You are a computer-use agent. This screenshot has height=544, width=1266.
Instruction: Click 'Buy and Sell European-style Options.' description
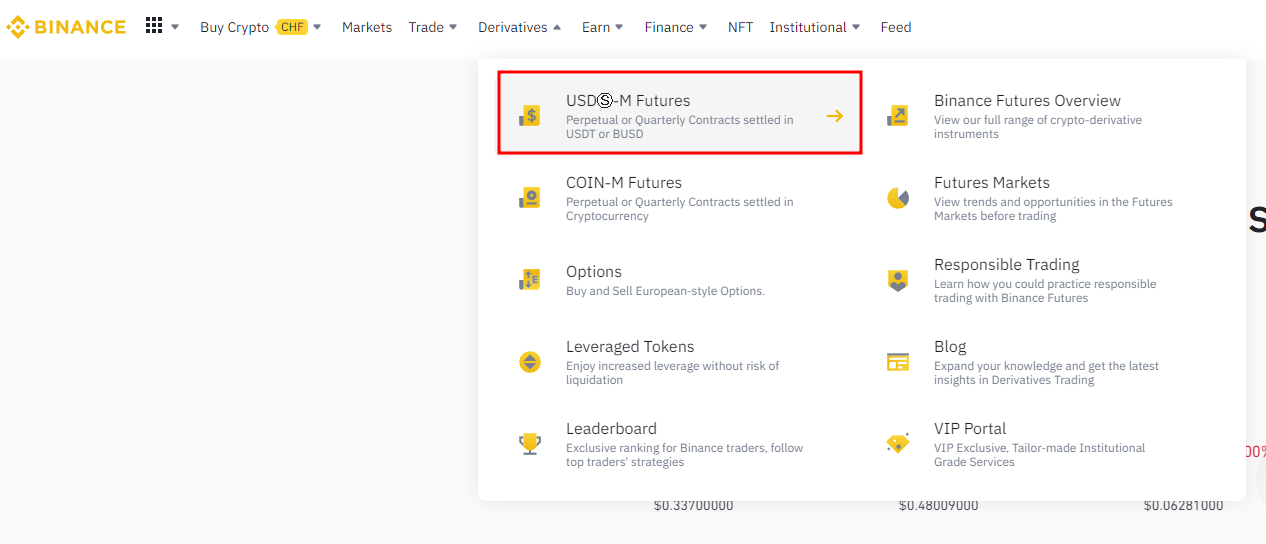click(x=665, y=291)
